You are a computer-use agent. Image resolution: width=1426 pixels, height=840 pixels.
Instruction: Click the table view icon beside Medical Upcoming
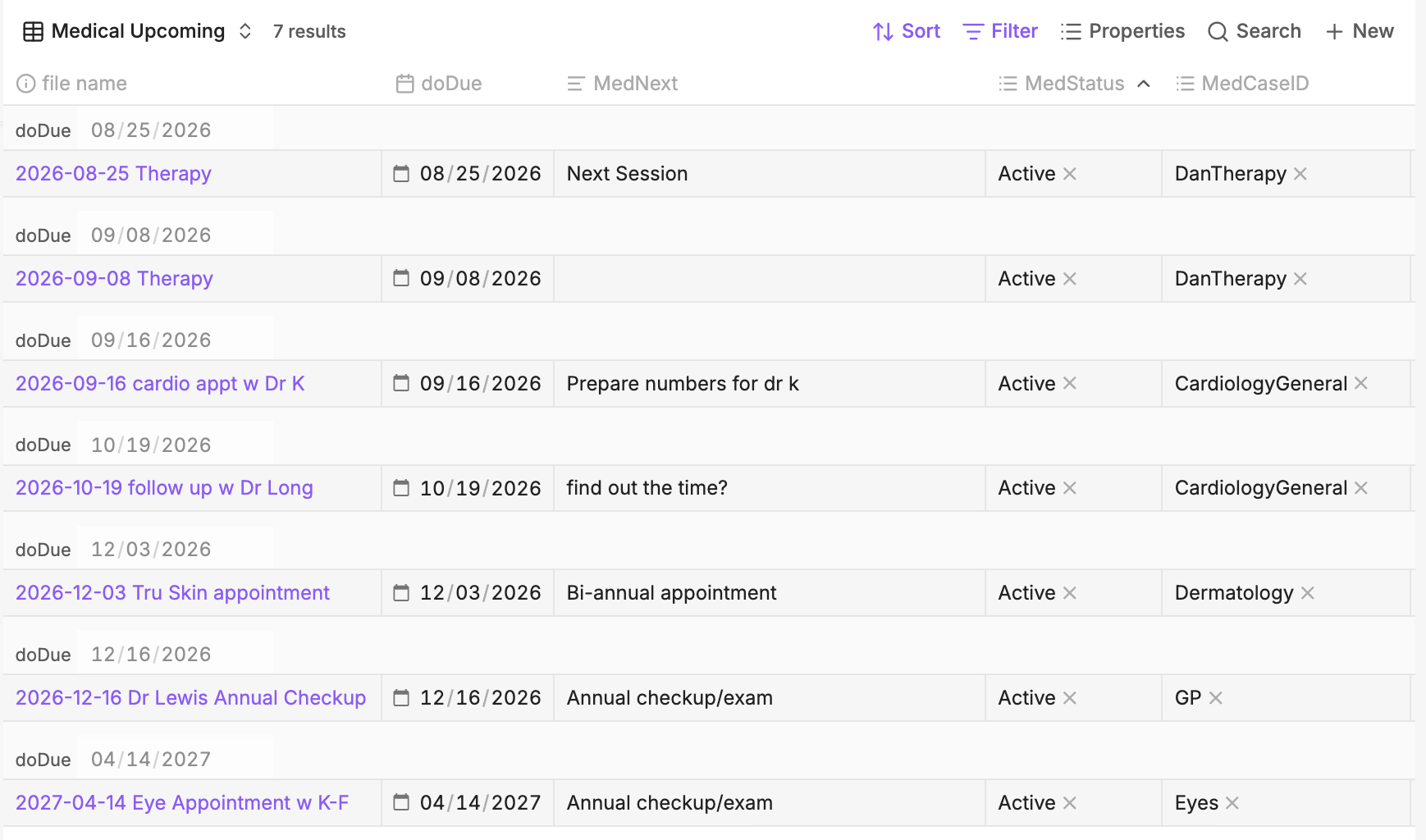(x=33, y=31)
